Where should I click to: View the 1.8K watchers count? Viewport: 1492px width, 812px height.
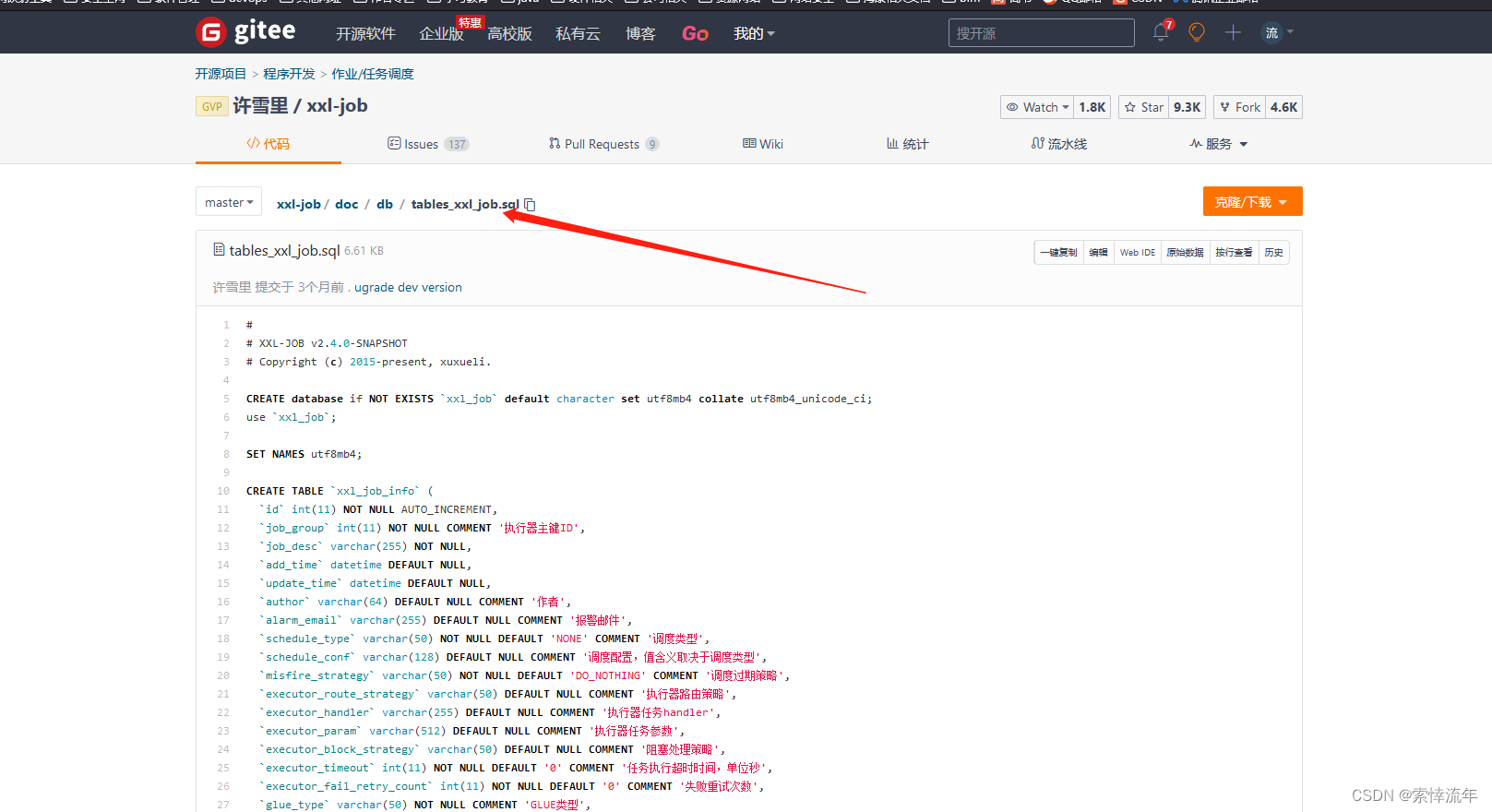tap(1092, 107)
